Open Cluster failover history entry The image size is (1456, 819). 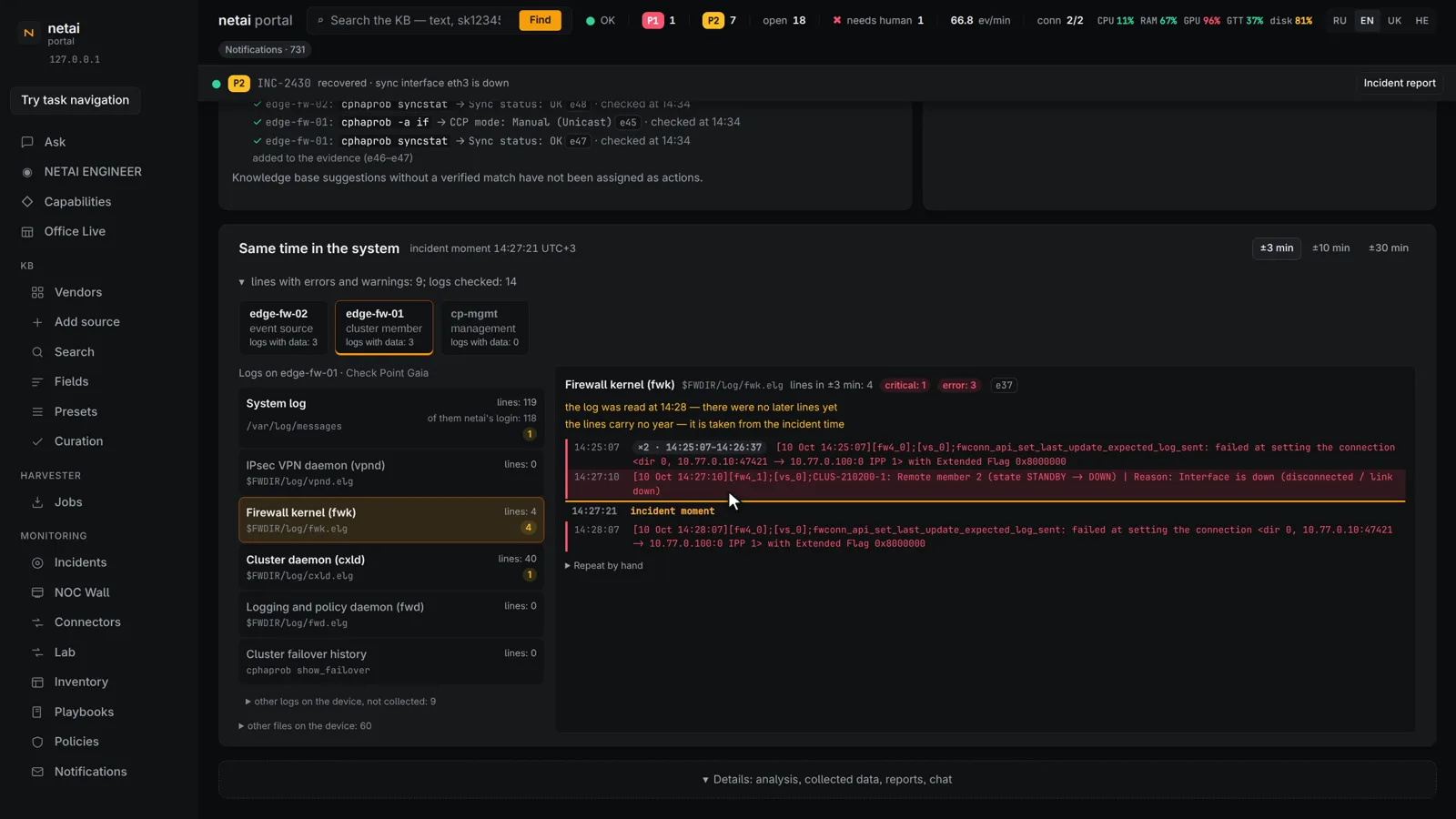tap(391, 662)
